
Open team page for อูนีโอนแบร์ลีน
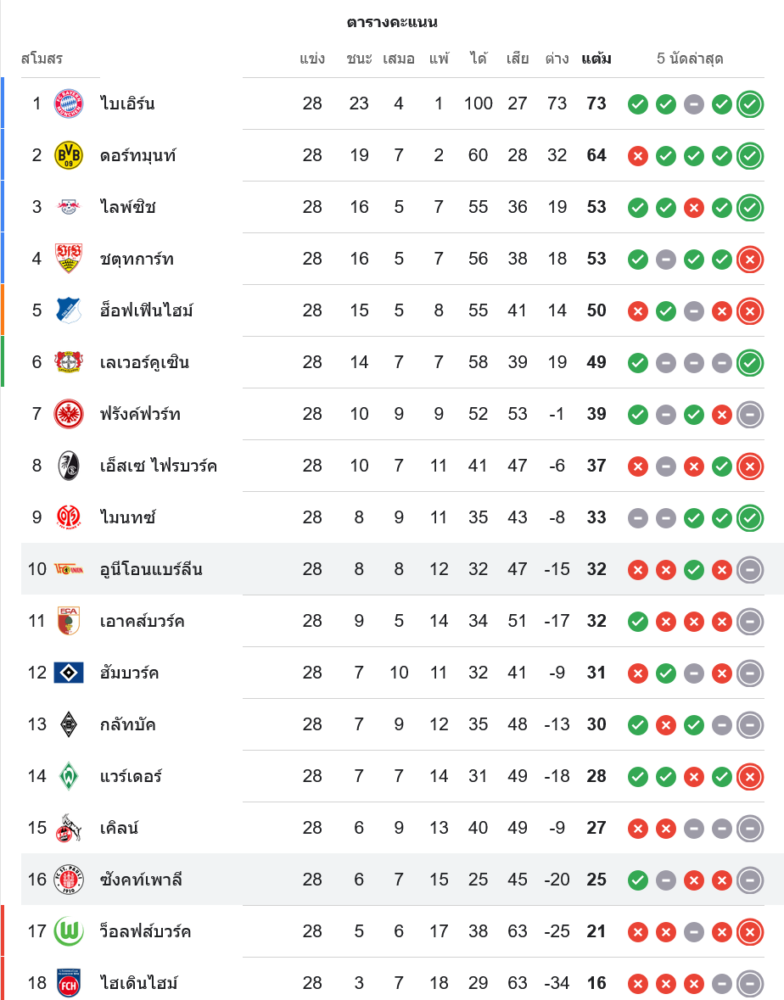[x=151, y=569]
